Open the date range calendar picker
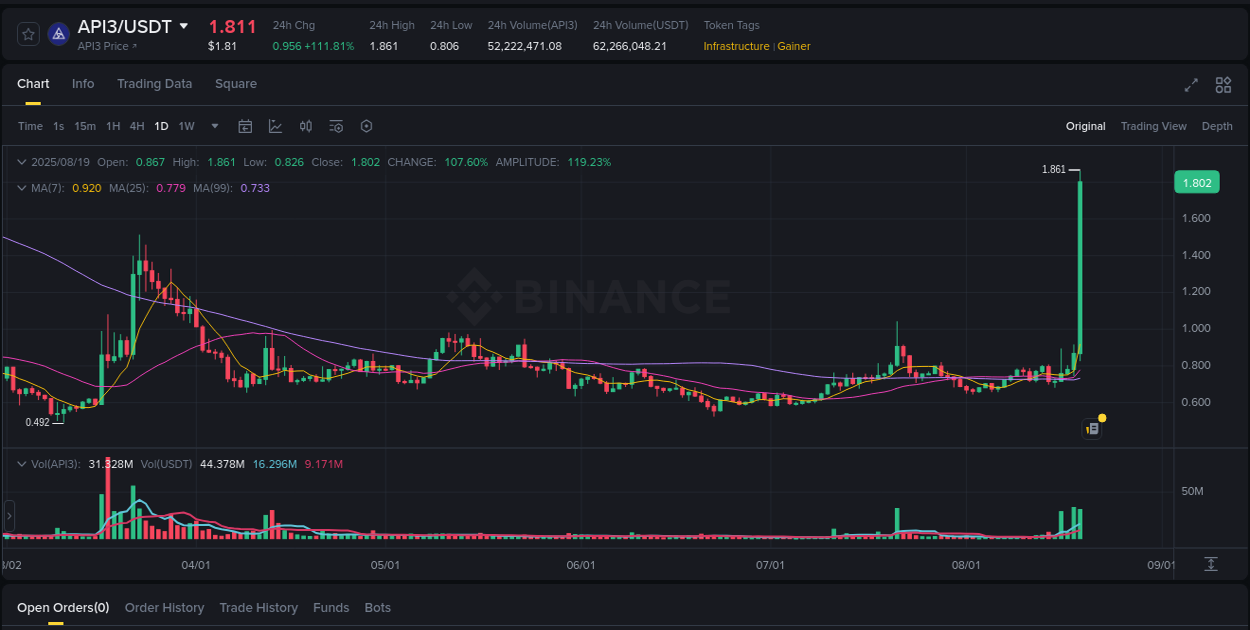The height and width of the screenshot is (630, 1250). pyautogui.click(x=245, y=126)
